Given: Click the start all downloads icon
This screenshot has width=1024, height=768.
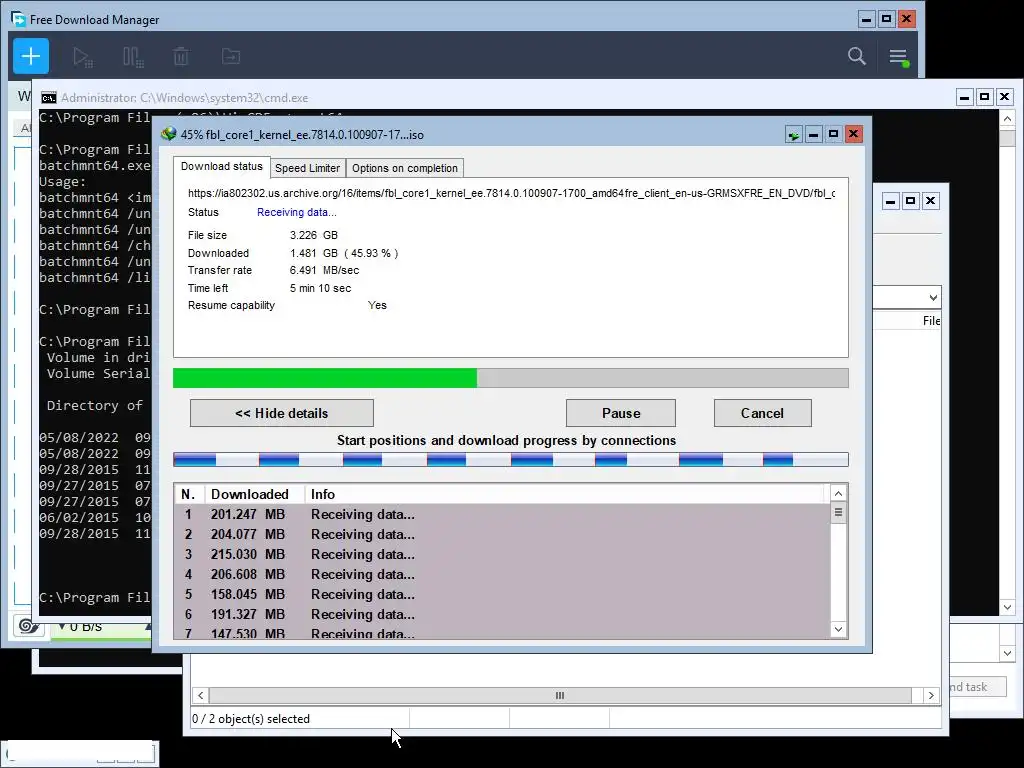Looking at the screenshot, I should coord(83,57).
